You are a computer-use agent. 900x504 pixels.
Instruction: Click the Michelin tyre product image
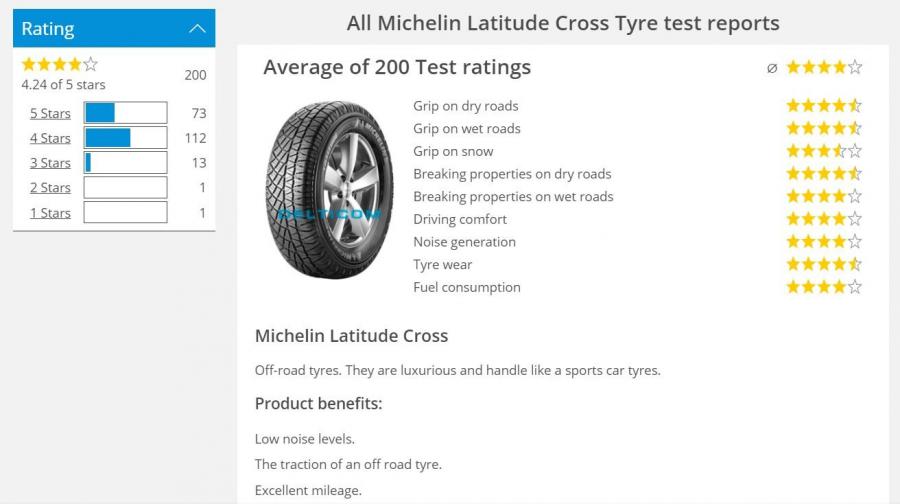(x=329, y=190)
